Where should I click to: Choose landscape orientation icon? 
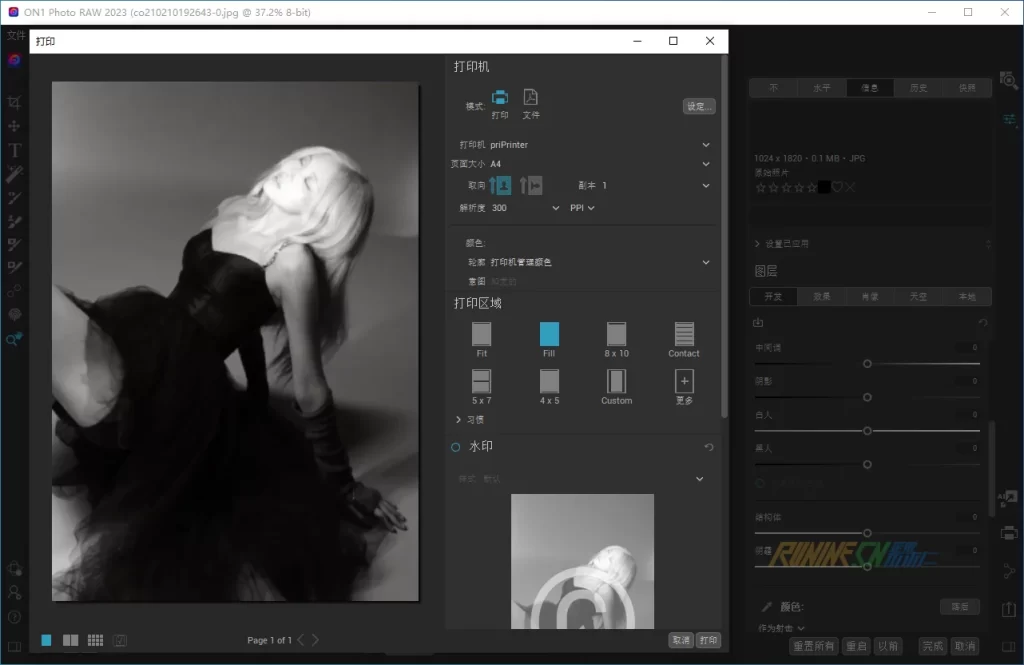coord(531,185)
